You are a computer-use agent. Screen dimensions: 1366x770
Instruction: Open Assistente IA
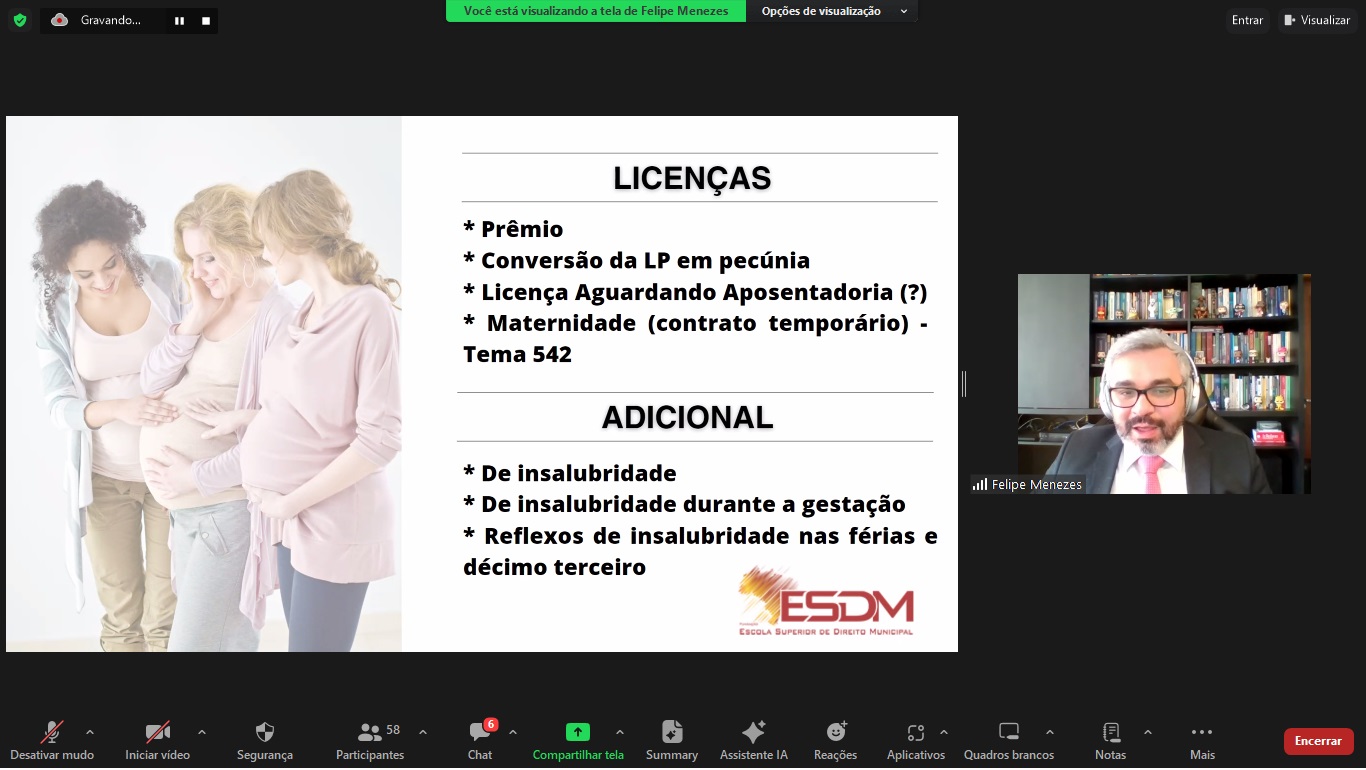pyautogui.click(x=754, y=741)
